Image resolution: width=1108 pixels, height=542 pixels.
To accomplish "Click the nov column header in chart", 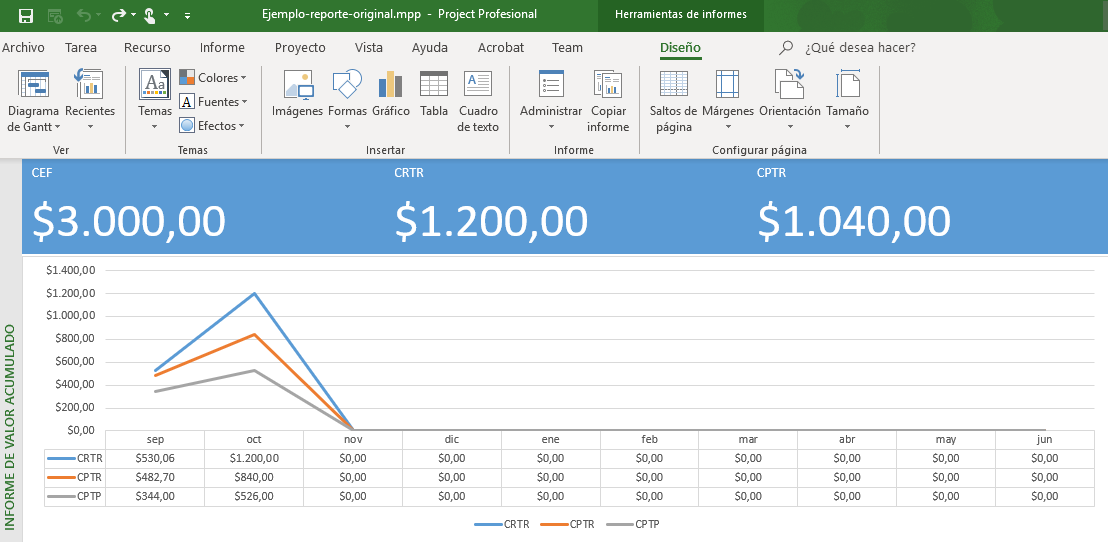I will click(x=353, y=440).
